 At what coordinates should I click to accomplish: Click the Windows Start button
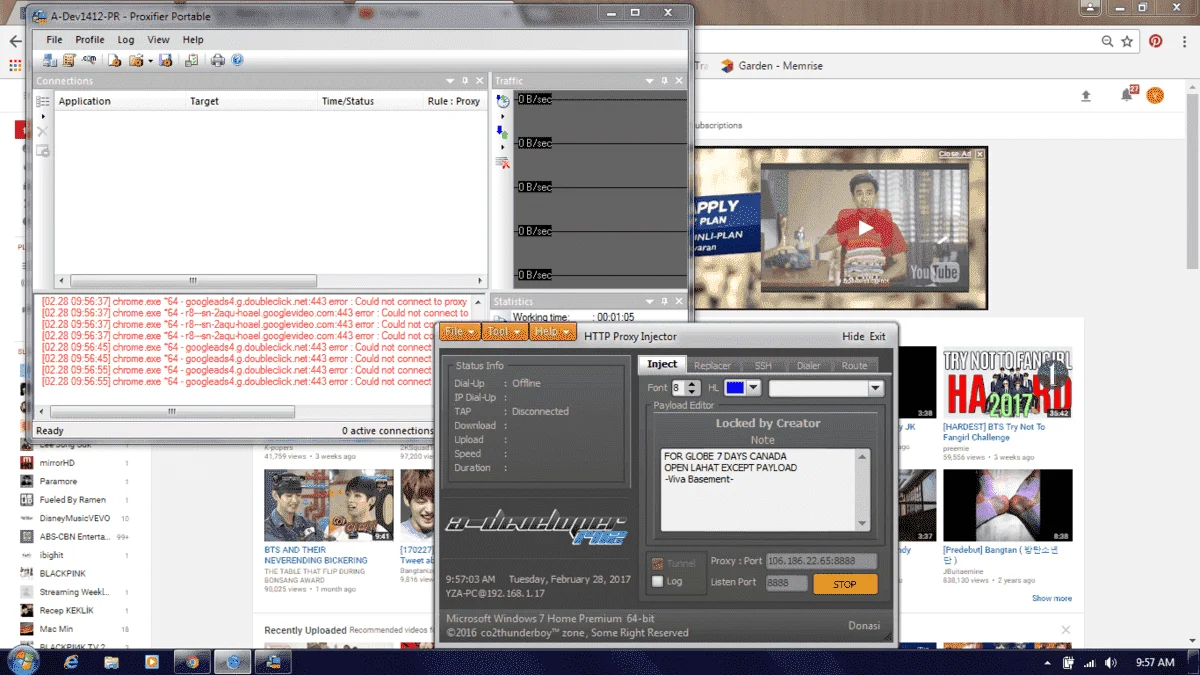pos(22,661)
